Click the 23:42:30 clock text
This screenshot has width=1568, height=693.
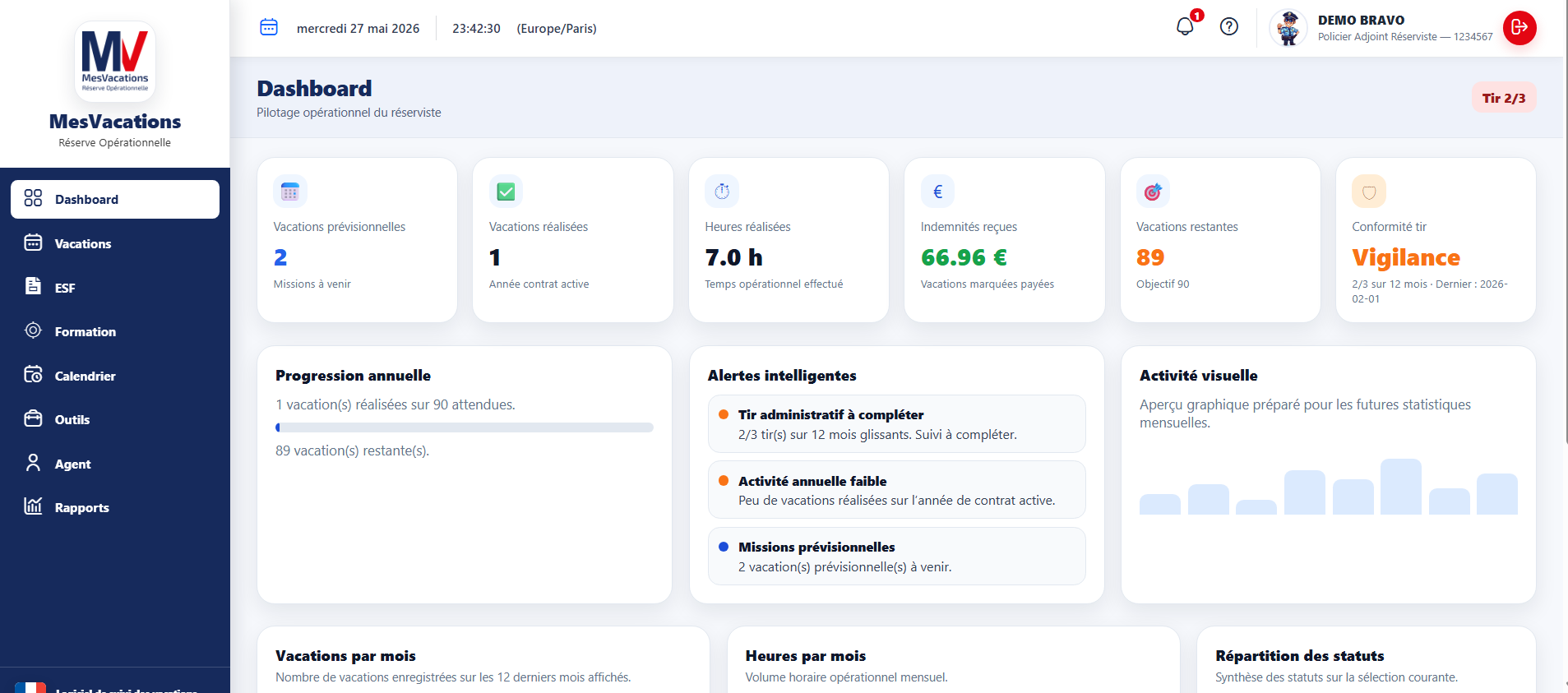point(476,28)
